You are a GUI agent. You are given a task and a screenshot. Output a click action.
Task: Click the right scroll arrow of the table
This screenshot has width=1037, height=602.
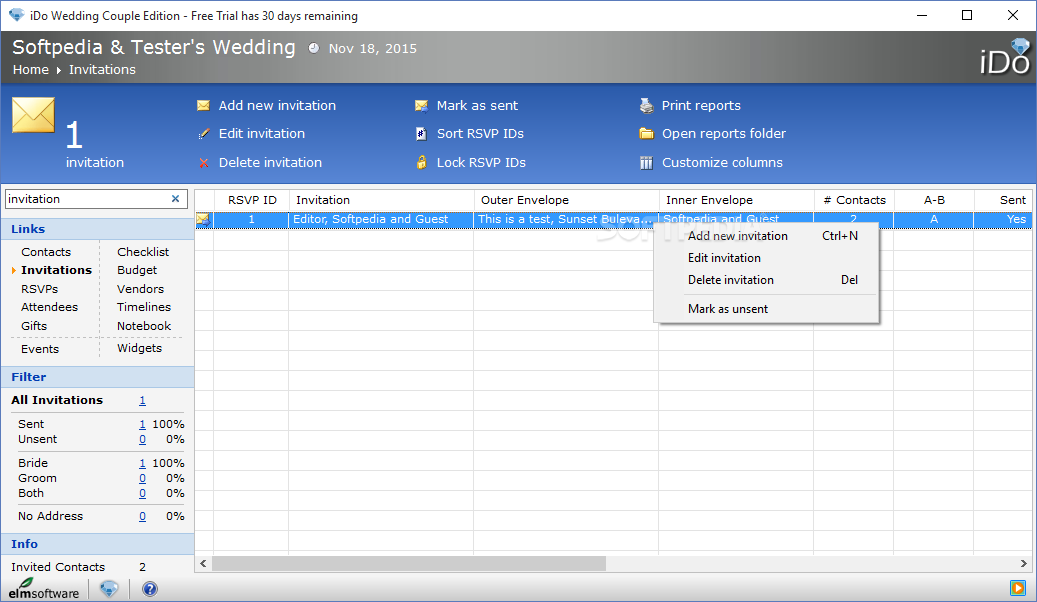tap(1023, 564)
